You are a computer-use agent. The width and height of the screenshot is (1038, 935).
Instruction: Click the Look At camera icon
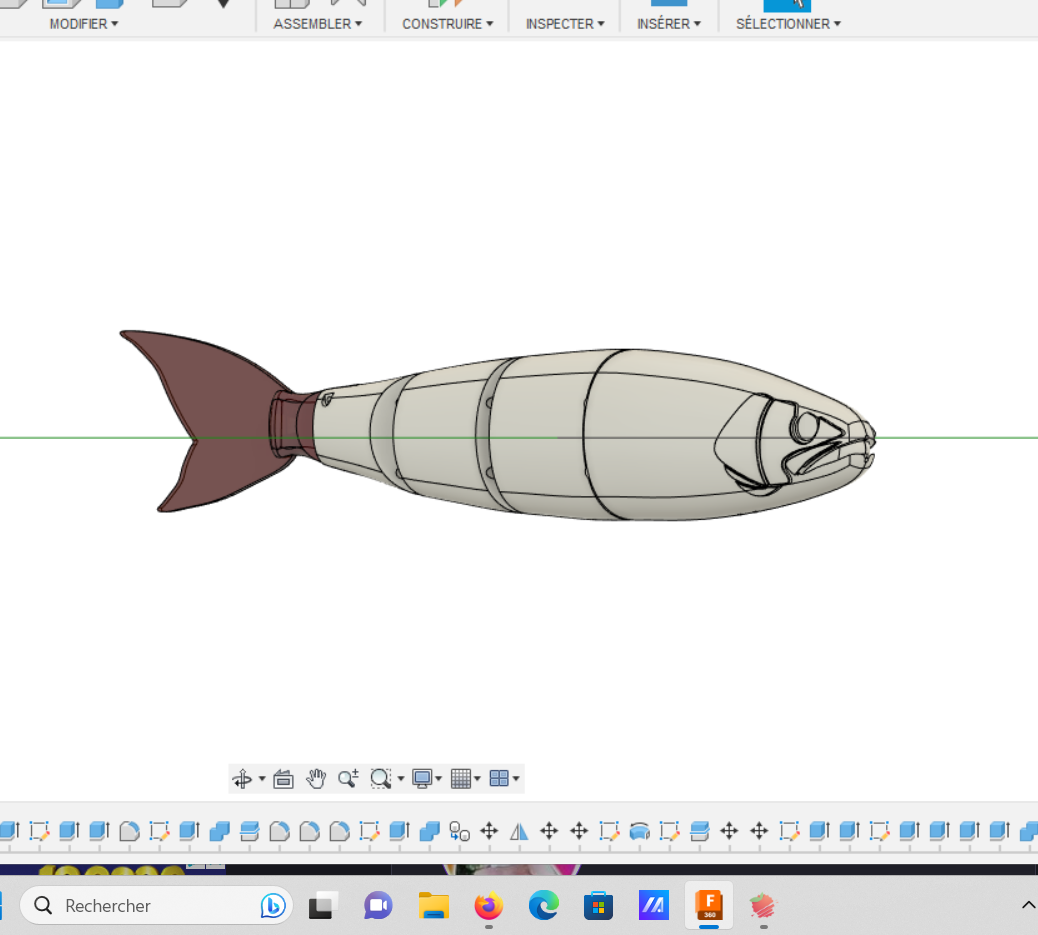283,779
